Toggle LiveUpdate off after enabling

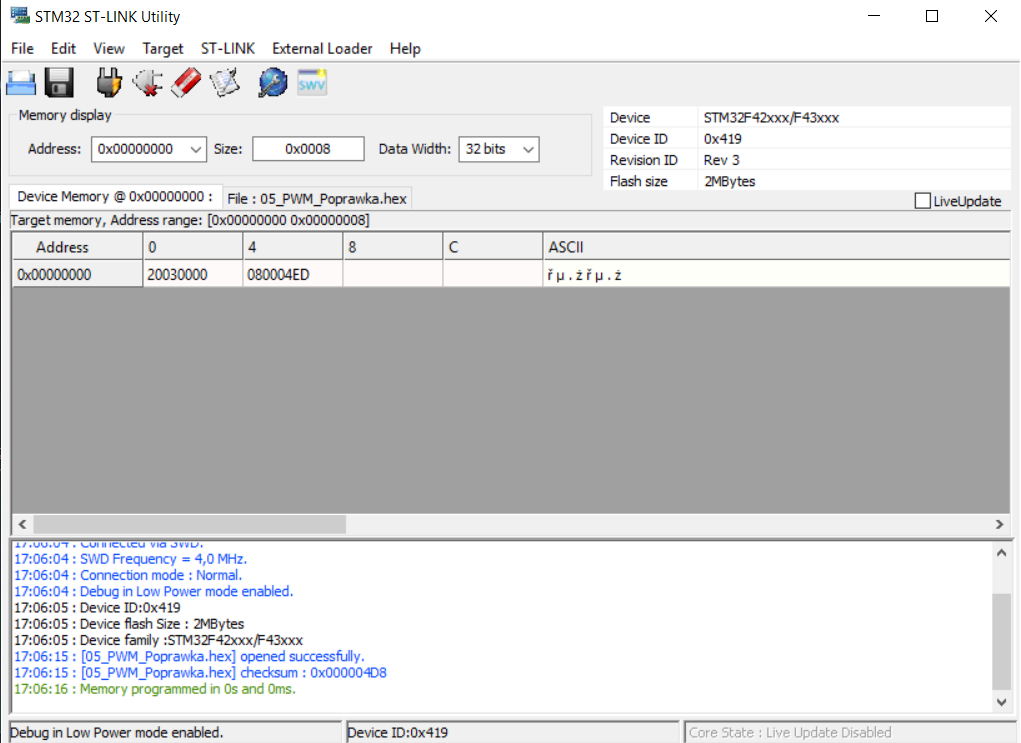(x=922, y=200)
